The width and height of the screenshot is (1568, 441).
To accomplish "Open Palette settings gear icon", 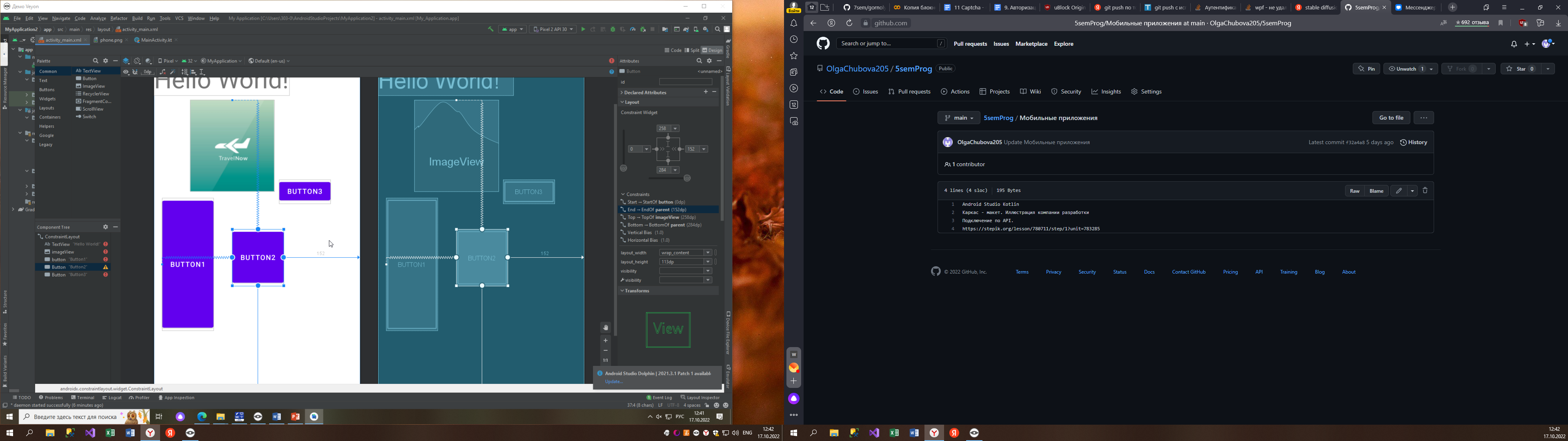I will [106, 61].
